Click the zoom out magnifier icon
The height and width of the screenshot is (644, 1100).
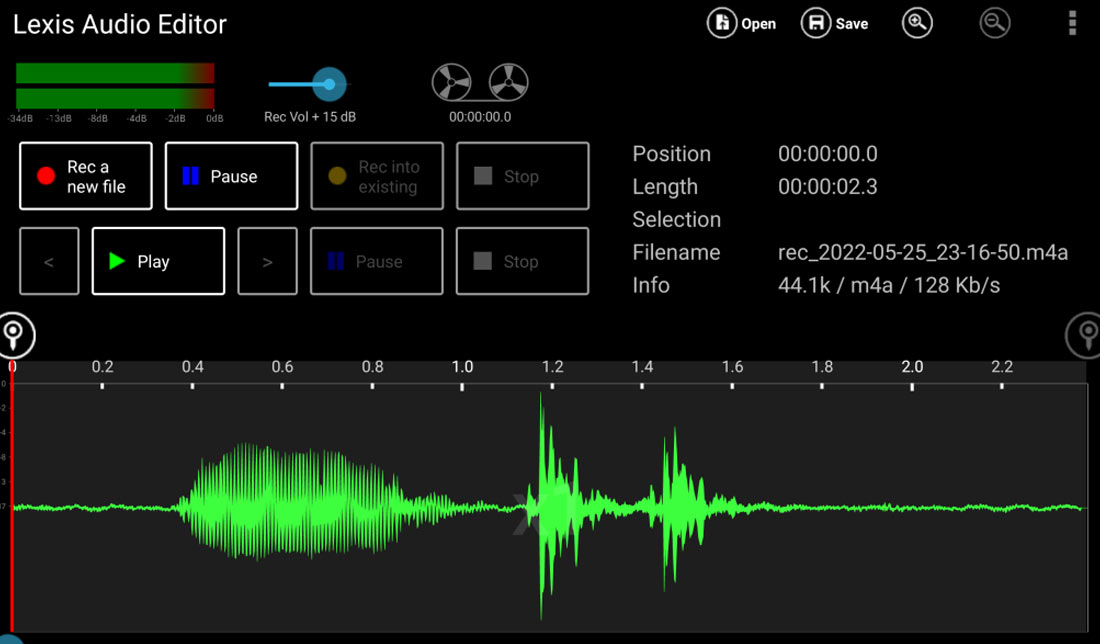(x=994, y=23)
